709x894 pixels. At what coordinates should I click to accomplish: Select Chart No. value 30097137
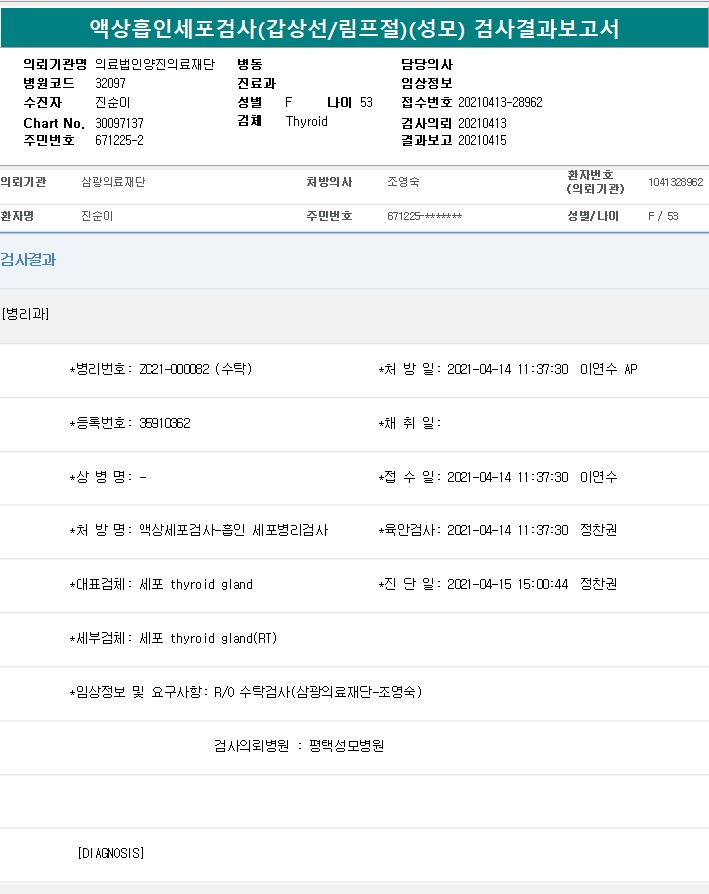coord(119,123)
